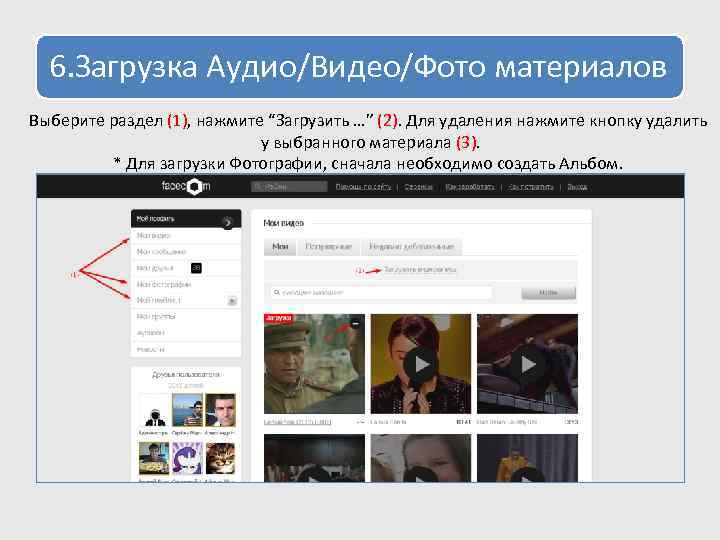Open last video thumbnail in the bottom row
The image size is (720, 540).
(x=528, y=458)
